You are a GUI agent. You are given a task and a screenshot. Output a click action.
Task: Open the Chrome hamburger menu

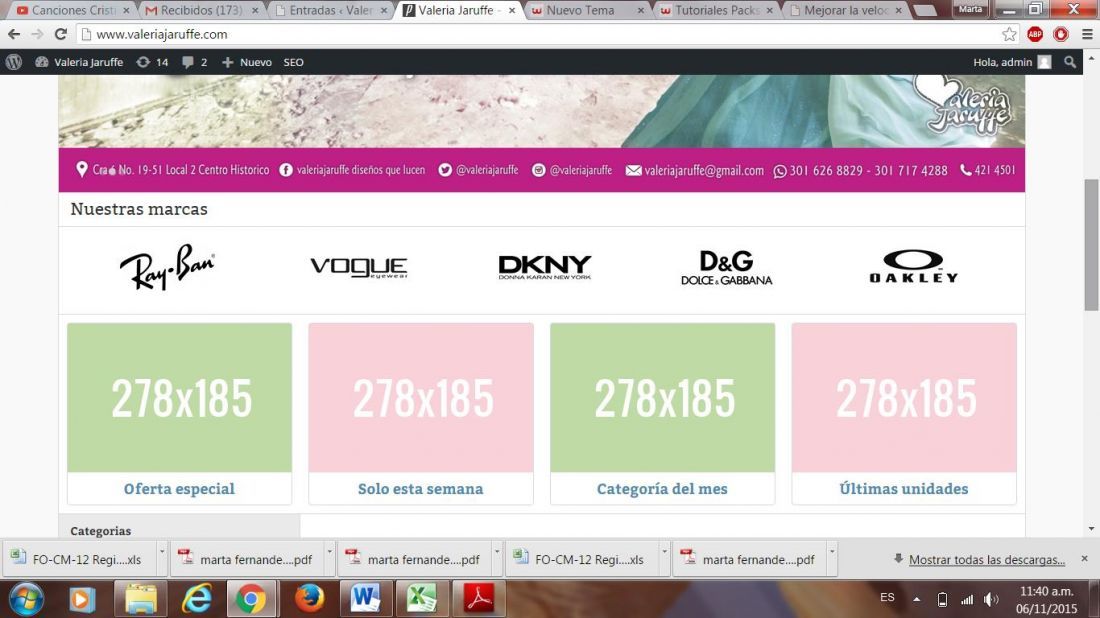click(1087, 34)
